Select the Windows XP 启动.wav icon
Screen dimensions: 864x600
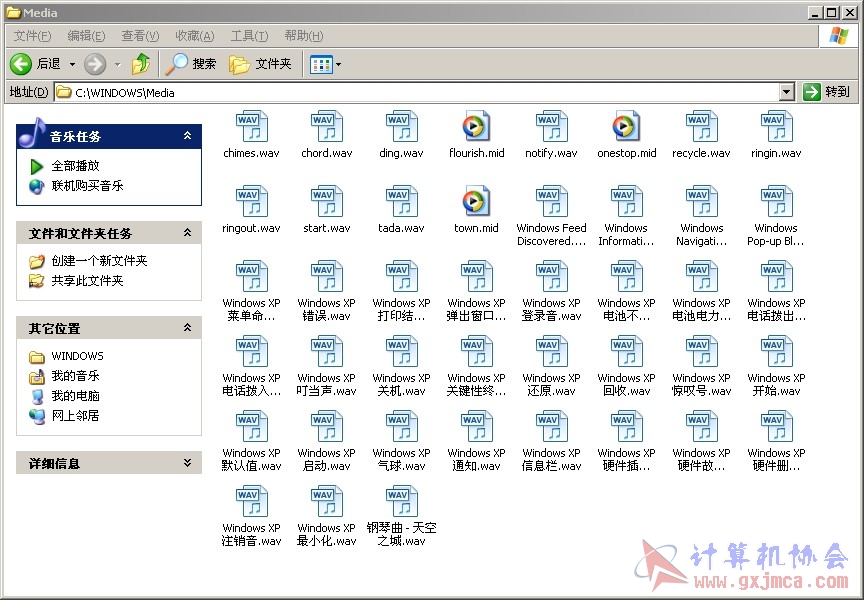pyautogui.click(x=327, y=426)
